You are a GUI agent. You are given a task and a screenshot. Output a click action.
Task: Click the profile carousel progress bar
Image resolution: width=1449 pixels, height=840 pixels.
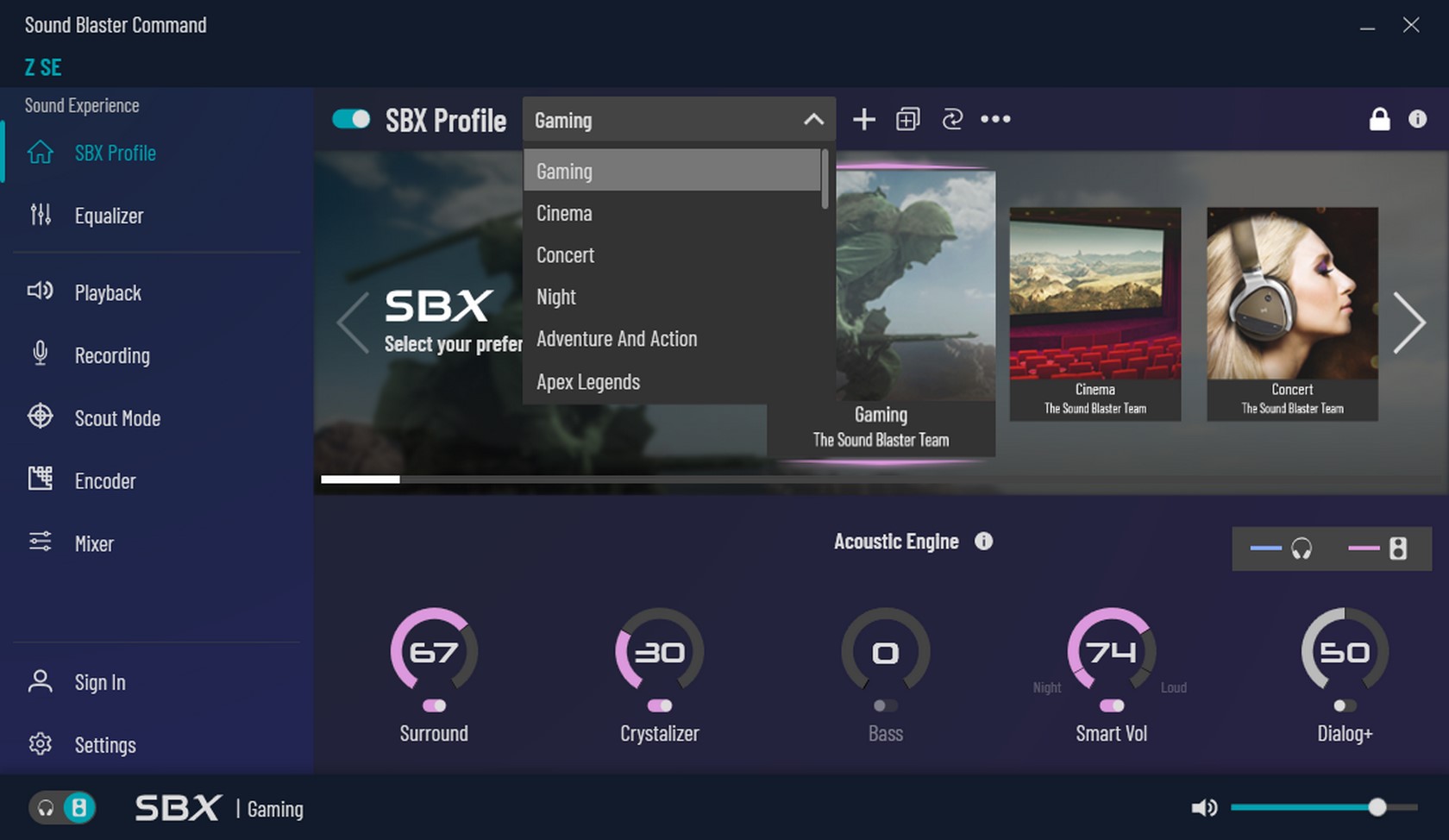880,480
